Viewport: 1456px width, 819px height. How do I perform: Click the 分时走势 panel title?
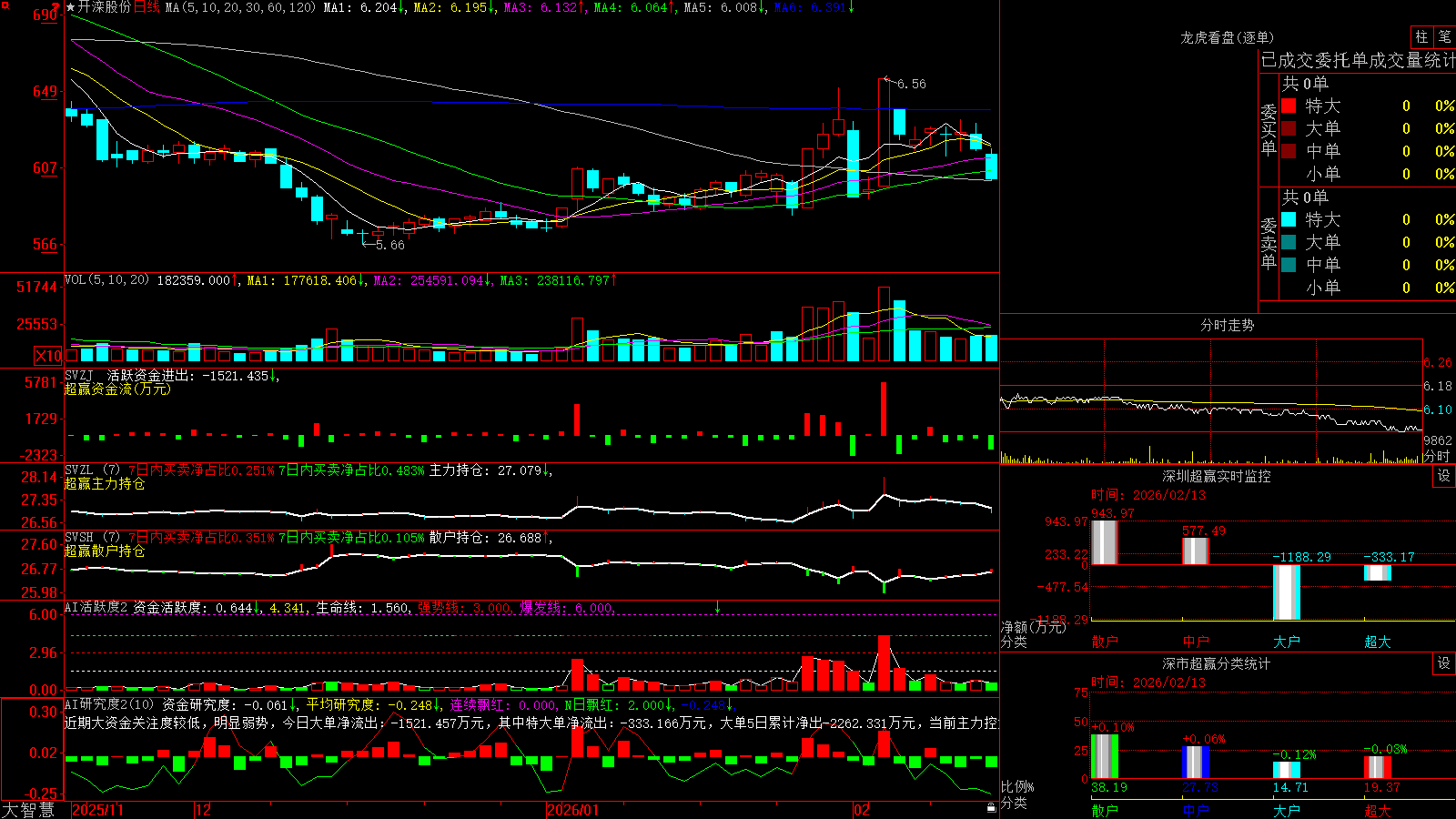1227,325
